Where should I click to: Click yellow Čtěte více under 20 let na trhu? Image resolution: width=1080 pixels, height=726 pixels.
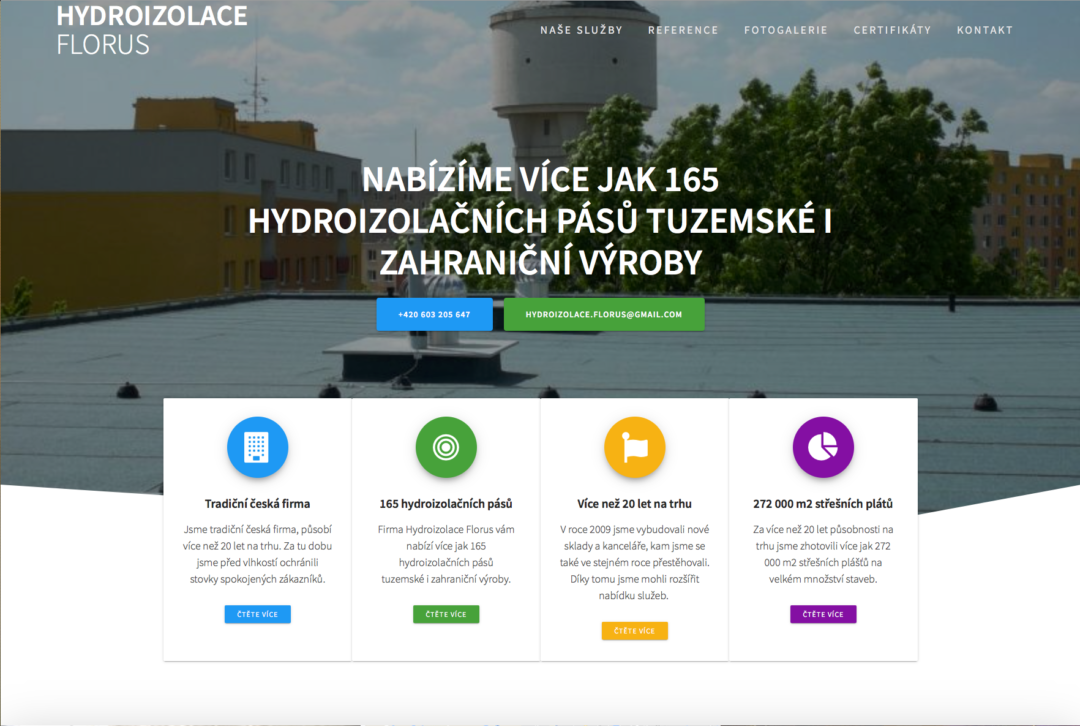(x=634, y=631)
